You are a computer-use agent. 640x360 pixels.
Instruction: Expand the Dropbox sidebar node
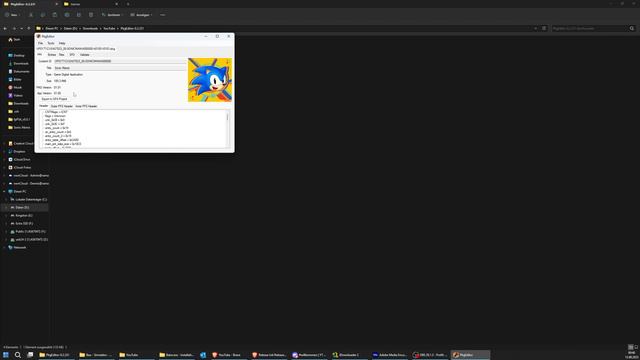point(4,151)
